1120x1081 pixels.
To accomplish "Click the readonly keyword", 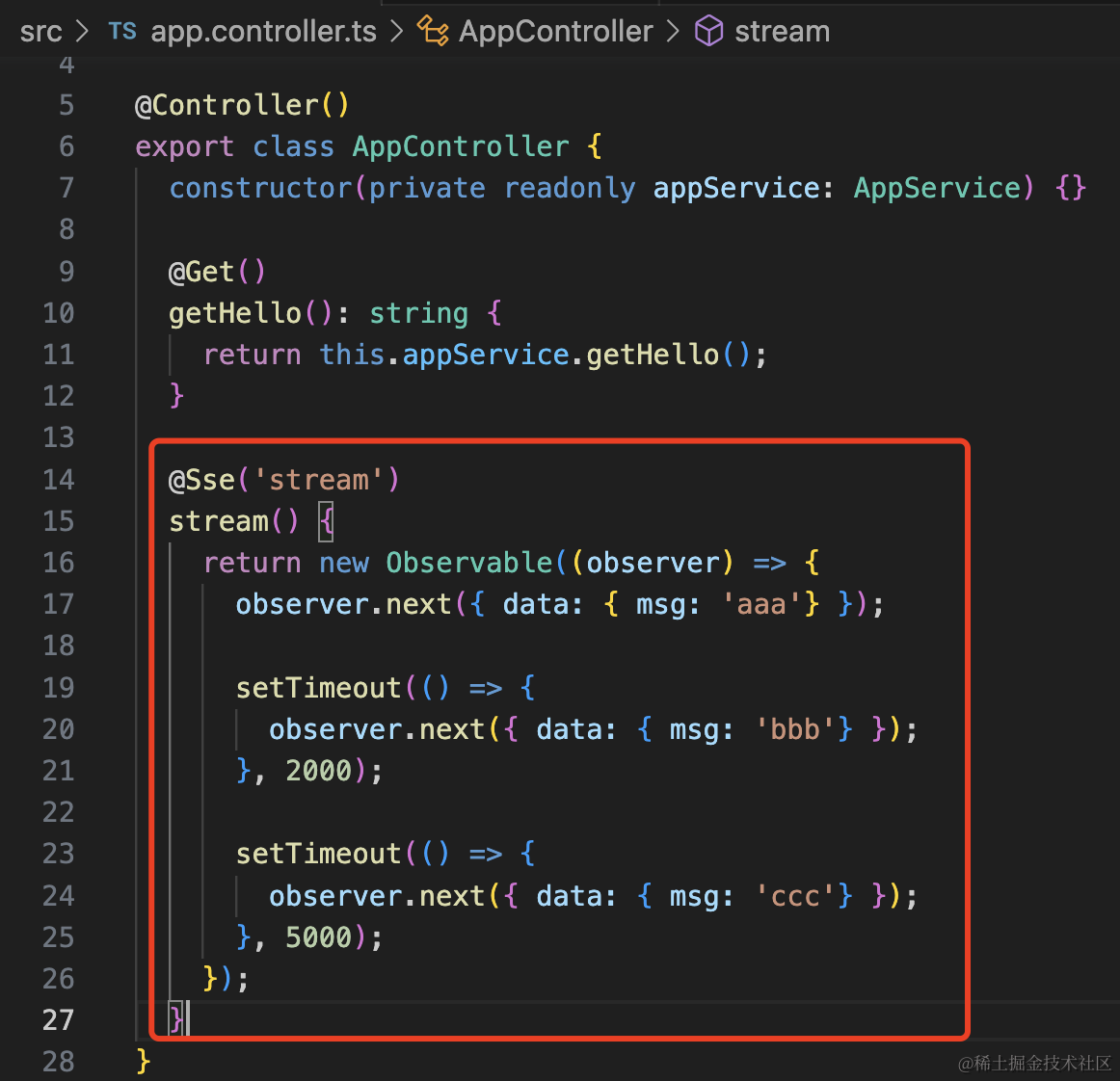I will pyautogui.click(x=570, y=188).
